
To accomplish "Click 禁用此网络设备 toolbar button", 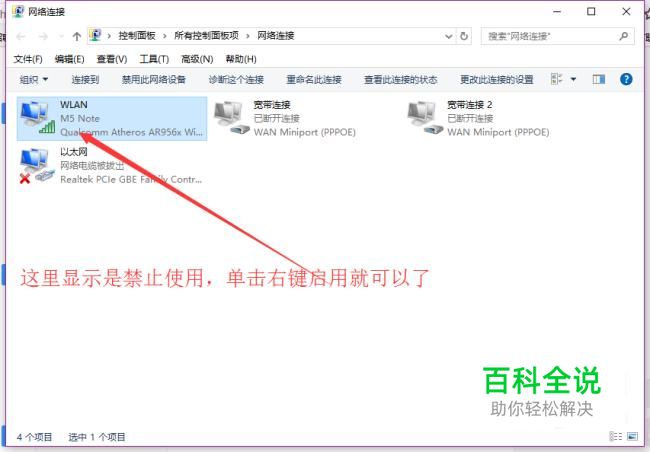I will (x=153, y=79).
